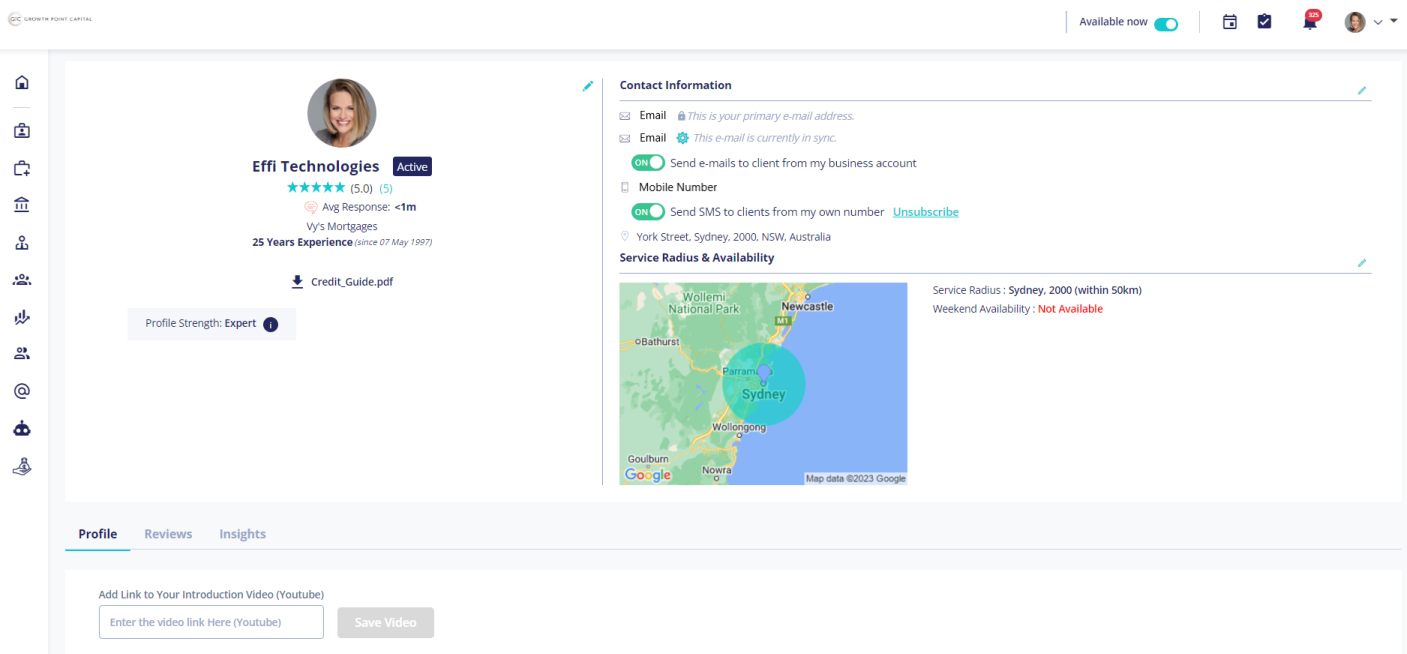Viewport: 1407px width, 654px height.
Task: Click the Wollongong label on the map
Action: [x=739, y=427]
